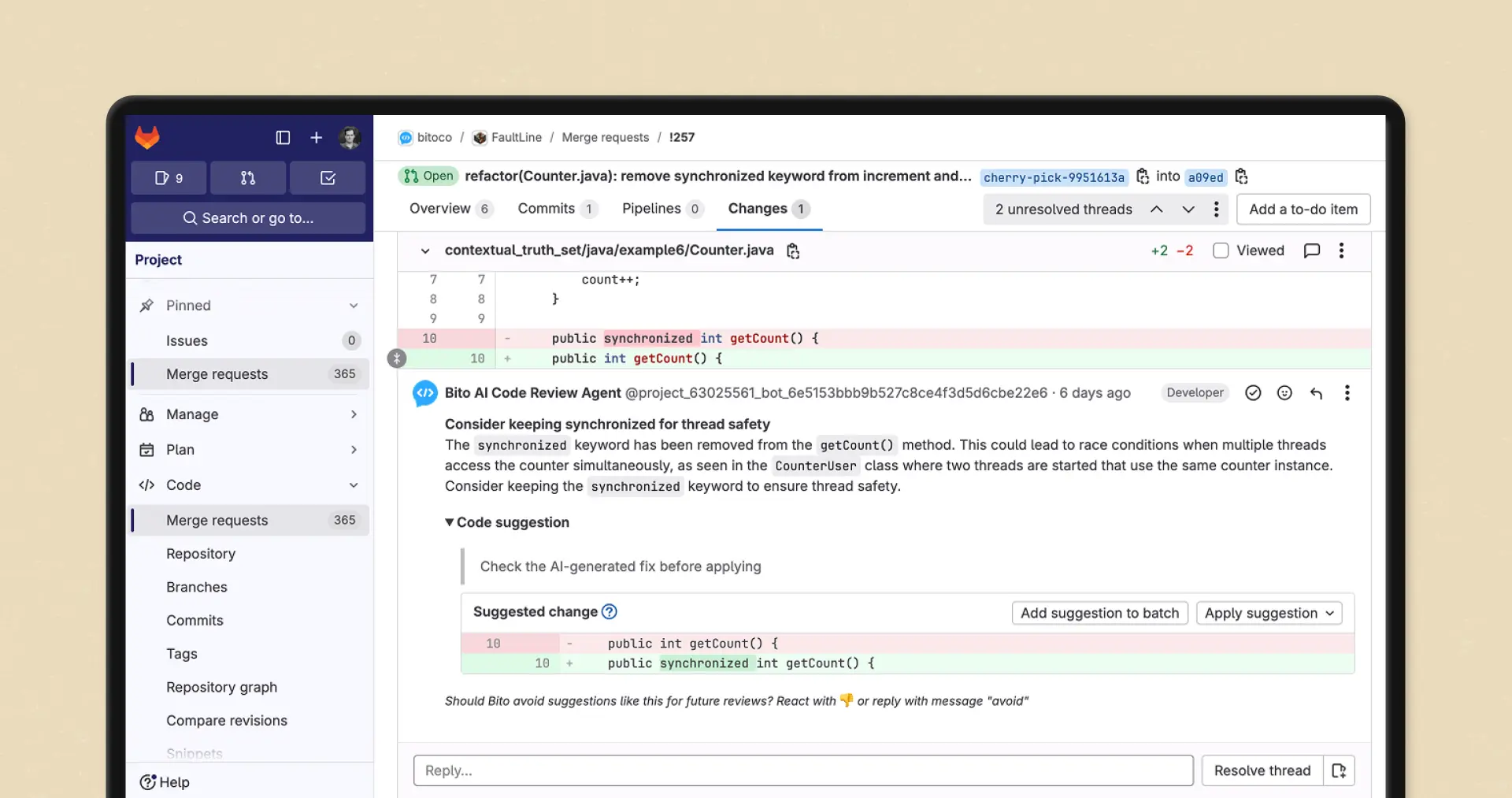Collapse the Counter.java file diff
Image resolution: width=1512 pixels, height=798 pixels.
pyautogui.click(x=425, y=251)
